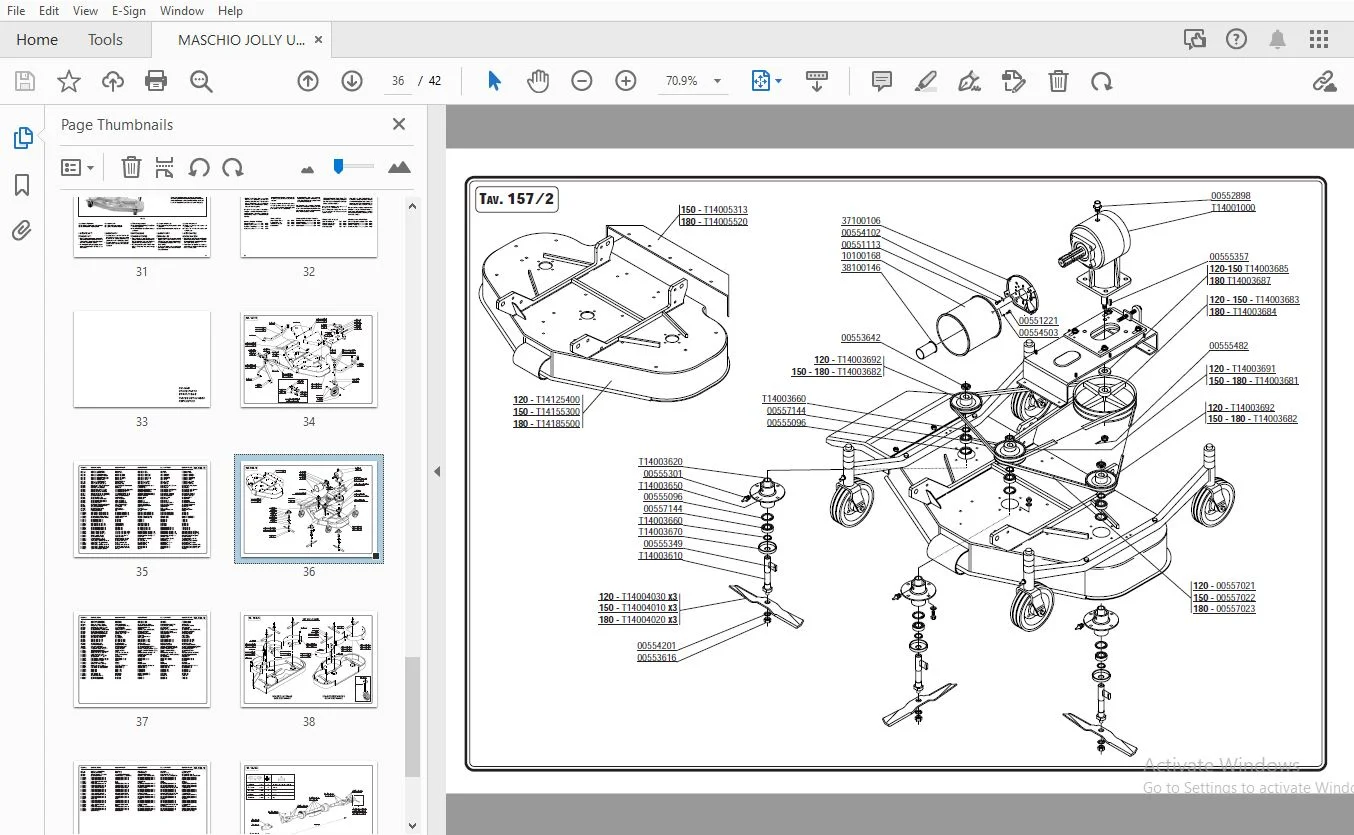The height and width of the screenshot is (835, 1354).
Task: Activate the Hand pan tool
Action: click(x=538, y=81)
